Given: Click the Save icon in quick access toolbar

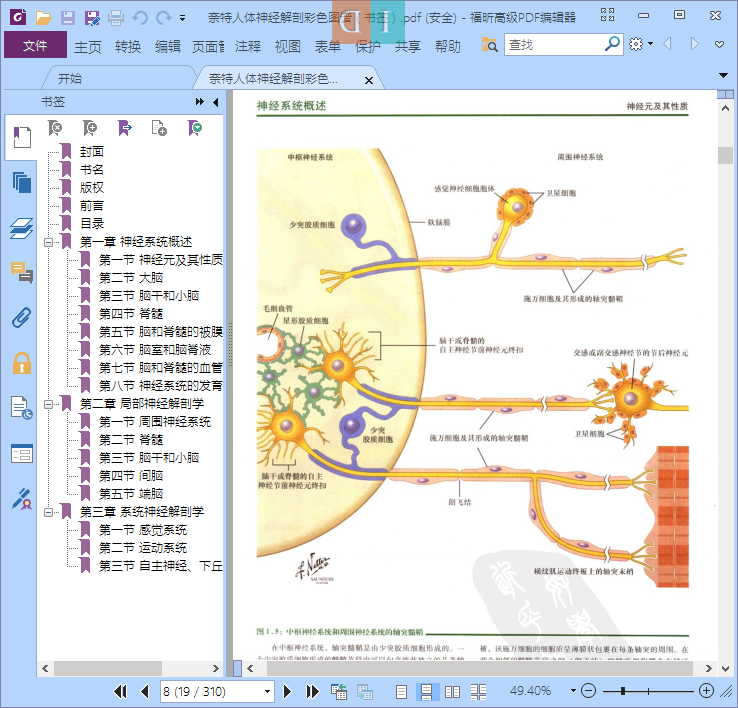Looking at the screenshot, I should pyautogui.click(x=68, y=18).
